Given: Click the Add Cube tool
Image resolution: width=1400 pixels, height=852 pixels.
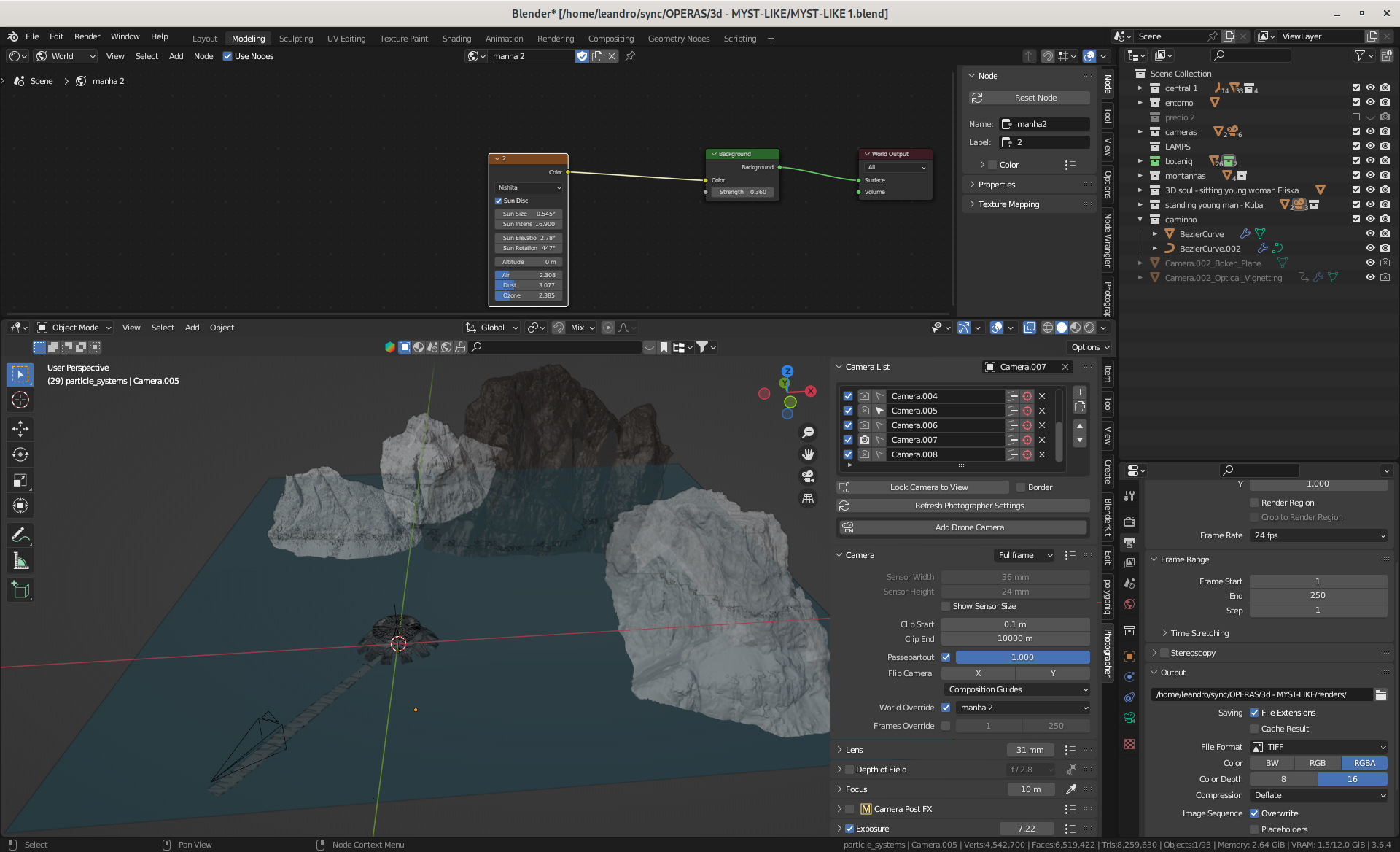Looking at the screenshot, I should point(20,589).
